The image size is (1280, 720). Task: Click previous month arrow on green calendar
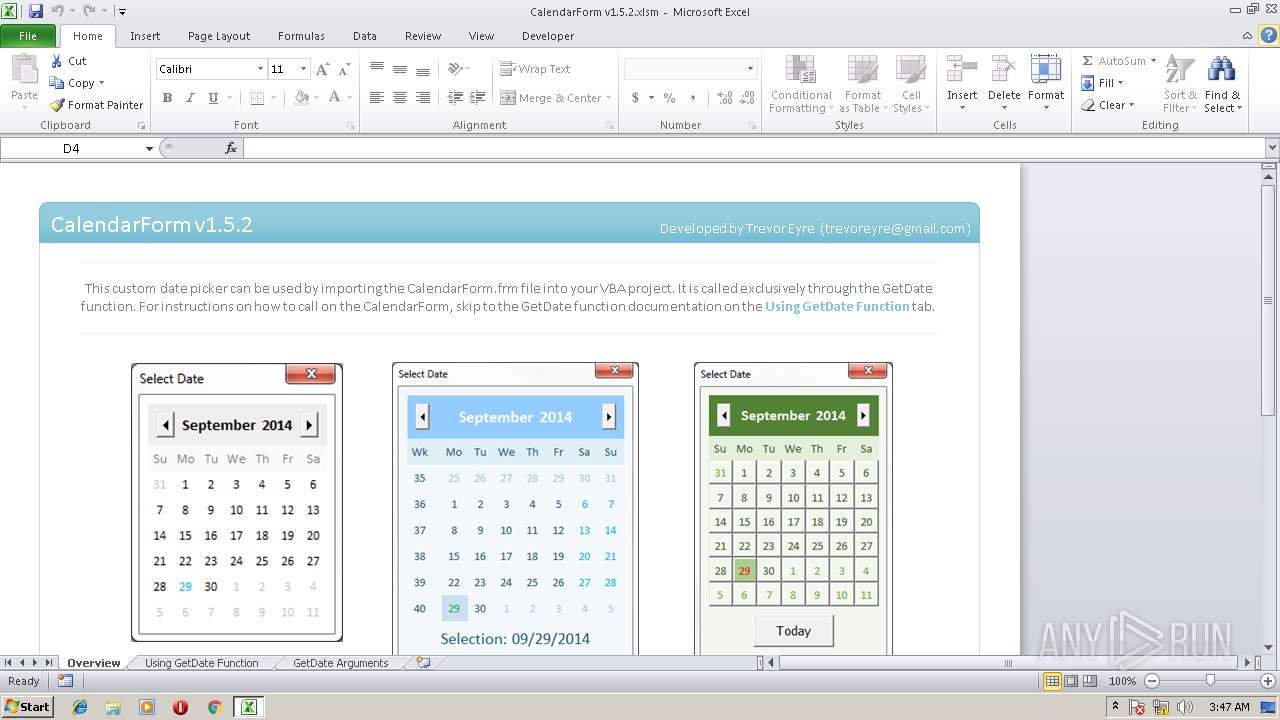tap(724, 415)
